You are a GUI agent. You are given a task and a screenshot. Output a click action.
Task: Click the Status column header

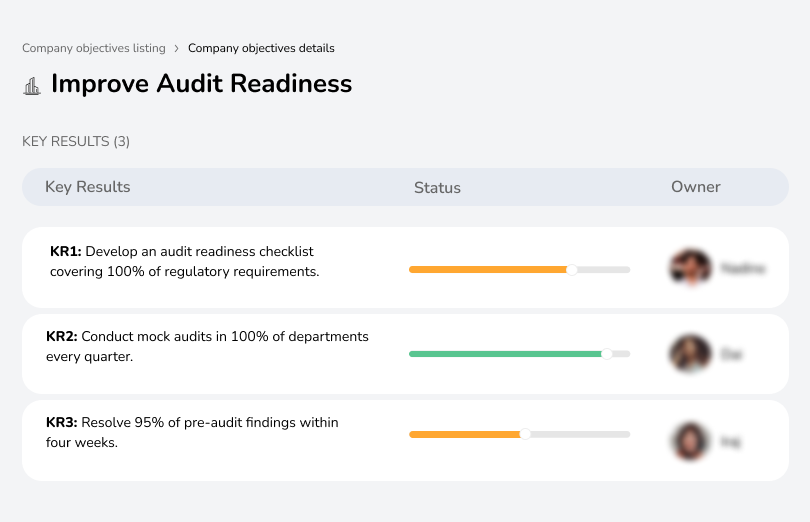pyautogui.click(x=437, y=188)
